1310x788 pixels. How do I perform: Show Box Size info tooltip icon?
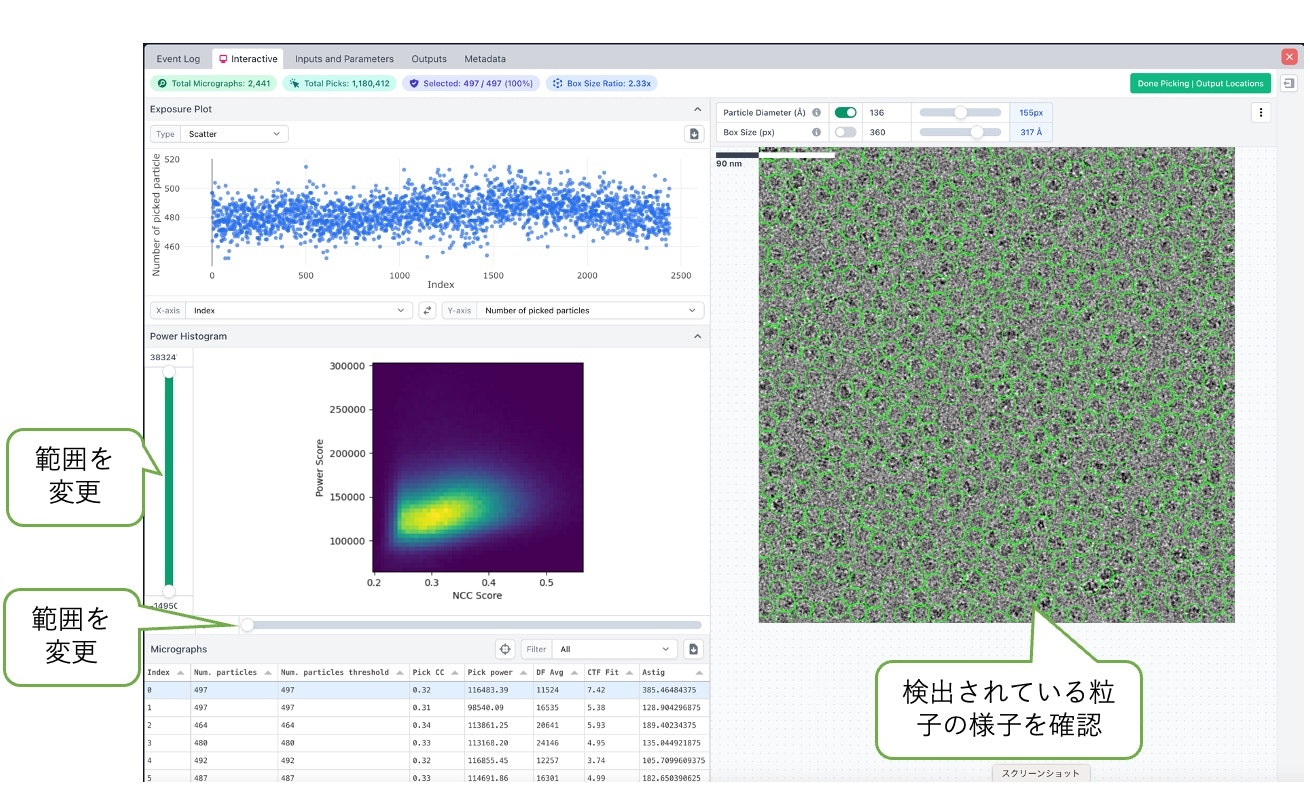pos(816,132)
